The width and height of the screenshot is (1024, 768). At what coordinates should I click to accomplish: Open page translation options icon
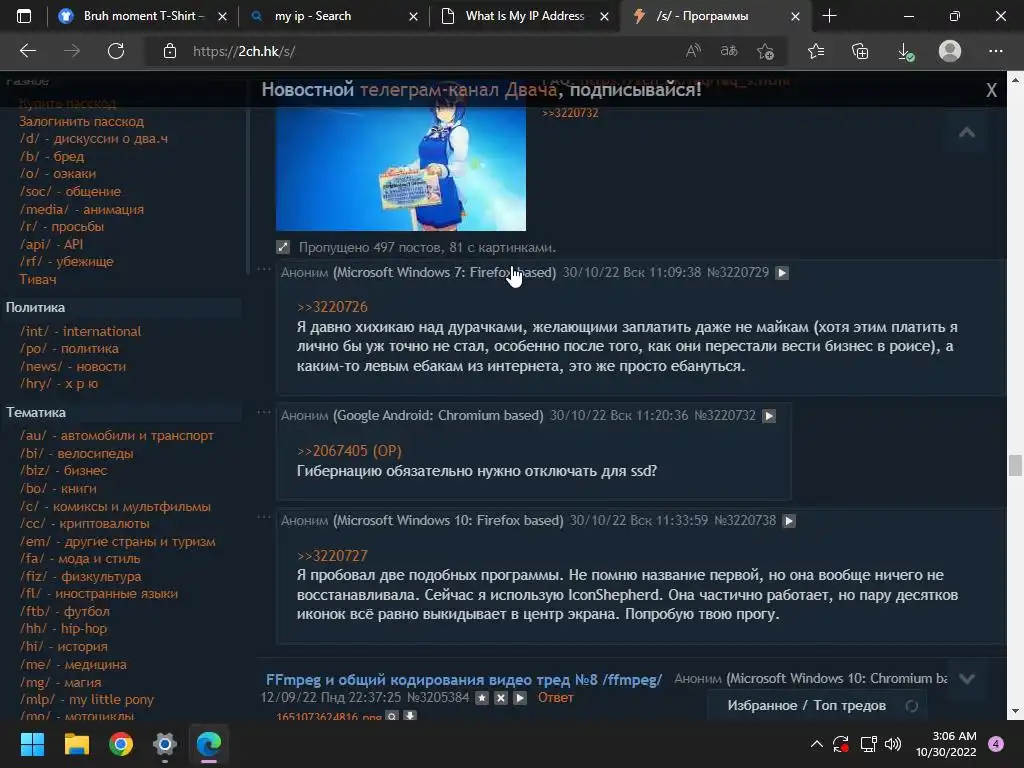click(x=729, y=51)
